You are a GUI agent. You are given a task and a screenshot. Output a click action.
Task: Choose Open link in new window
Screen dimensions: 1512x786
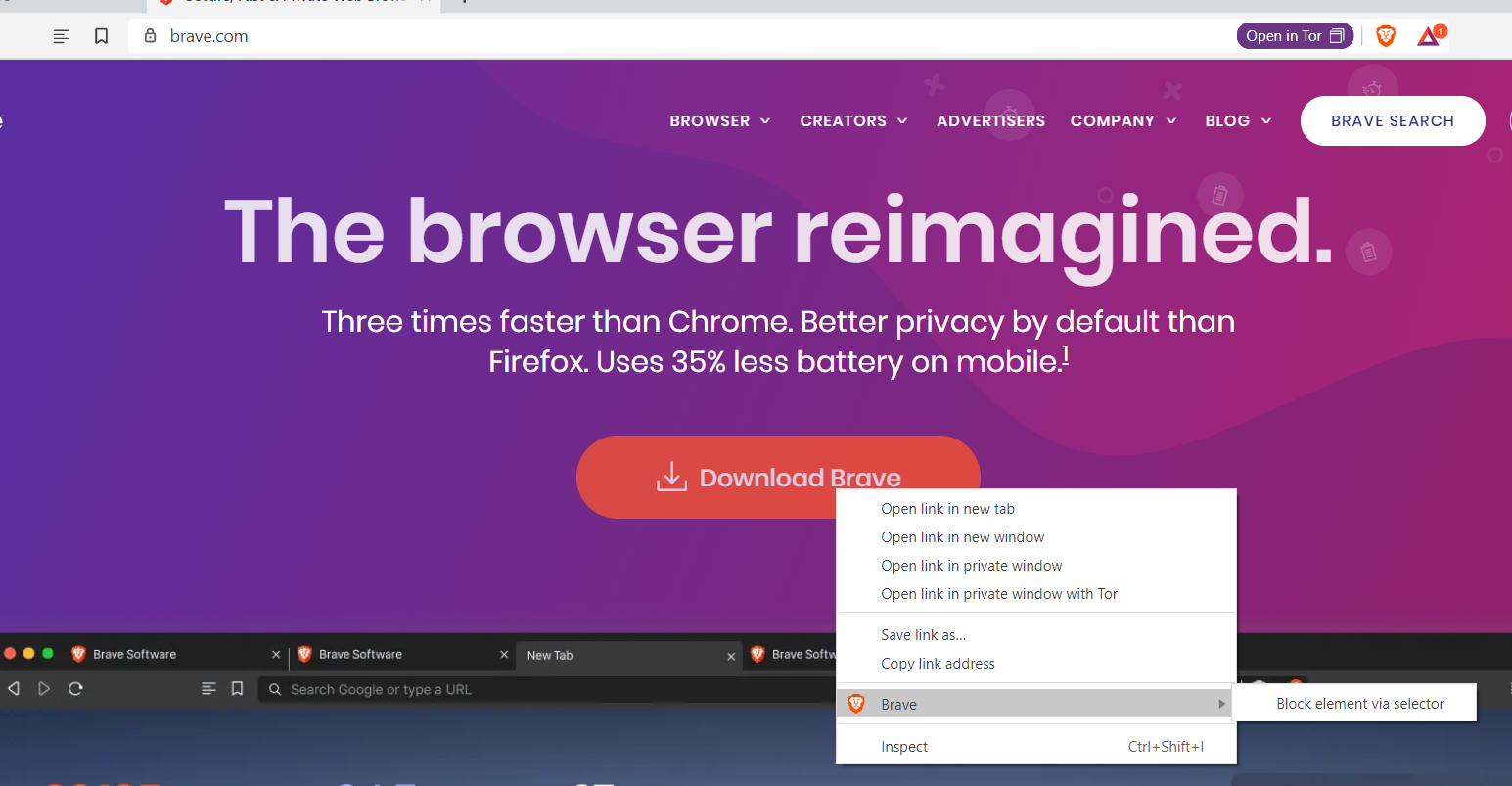tap(1036, 537)
